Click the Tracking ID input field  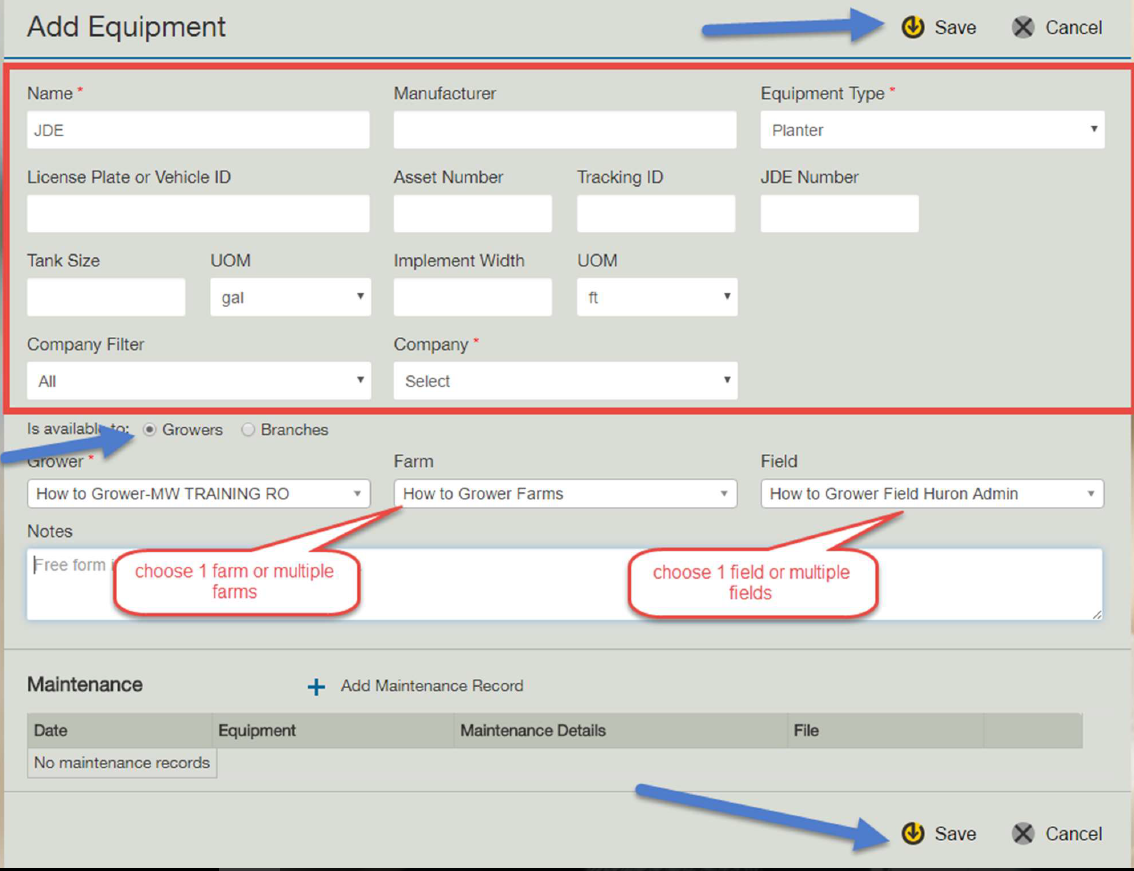[x=656, y=213]
